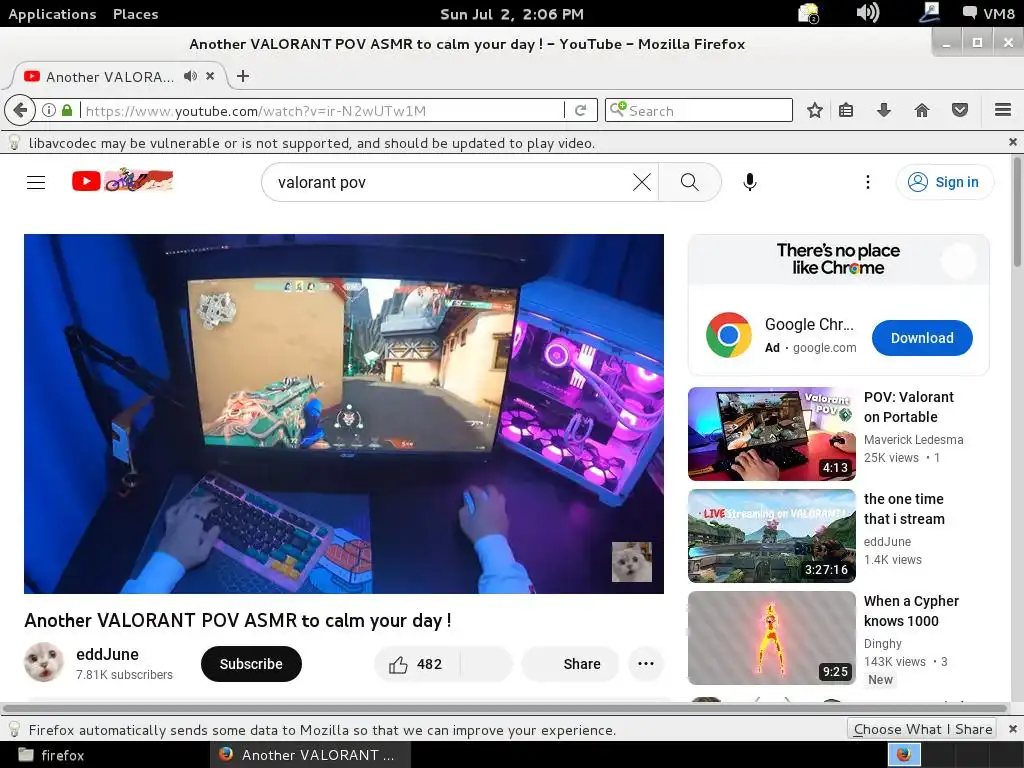Click 'POV: Valorant on Portable' title
Image resolution: width=1024 pixels, height=768 pixels.
pyautogui.click(x=908, y=407)
